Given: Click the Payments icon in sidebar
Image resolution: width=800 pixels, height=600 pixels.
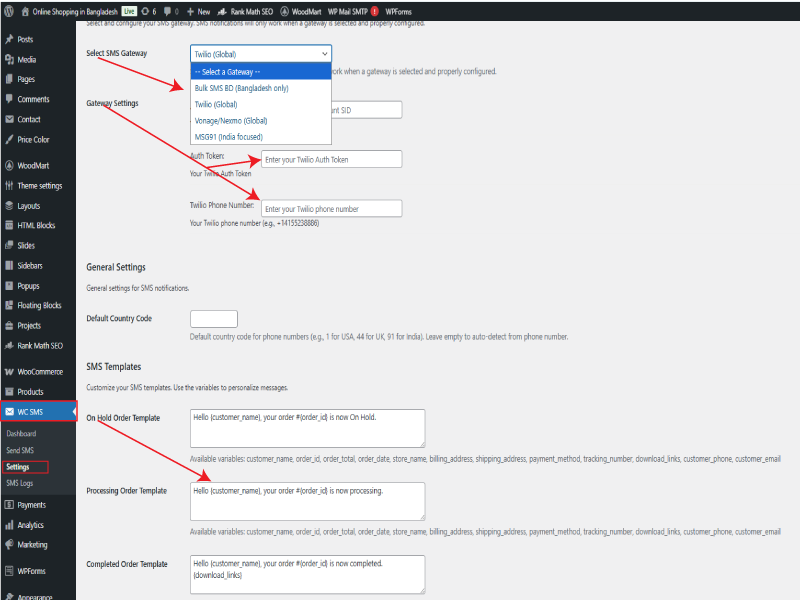Looking at the screenshot, I should pyautogui.click(x=9, y=505).
